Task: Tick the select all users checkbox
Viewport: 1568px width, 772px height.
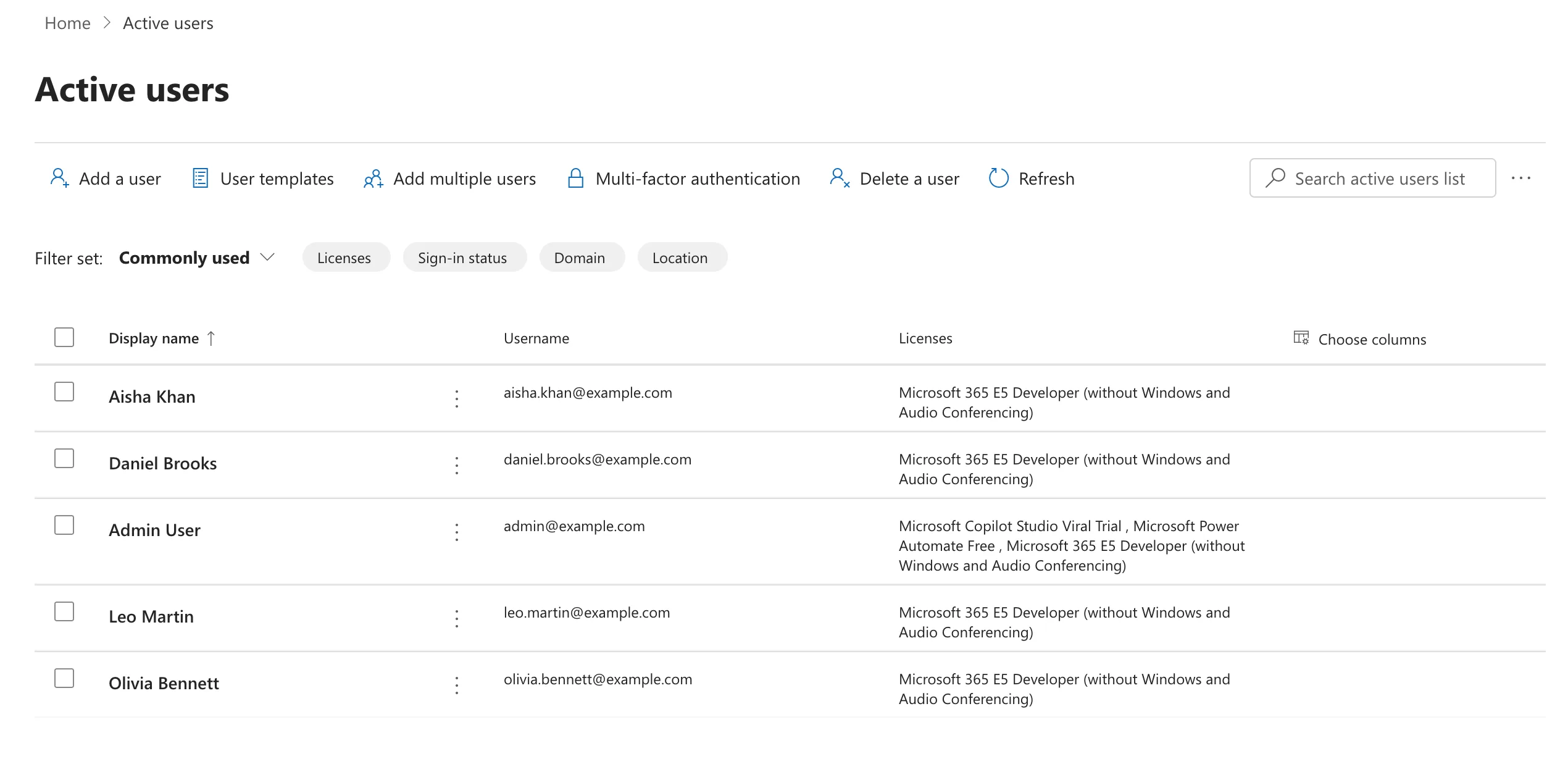Action: [64, 337]
